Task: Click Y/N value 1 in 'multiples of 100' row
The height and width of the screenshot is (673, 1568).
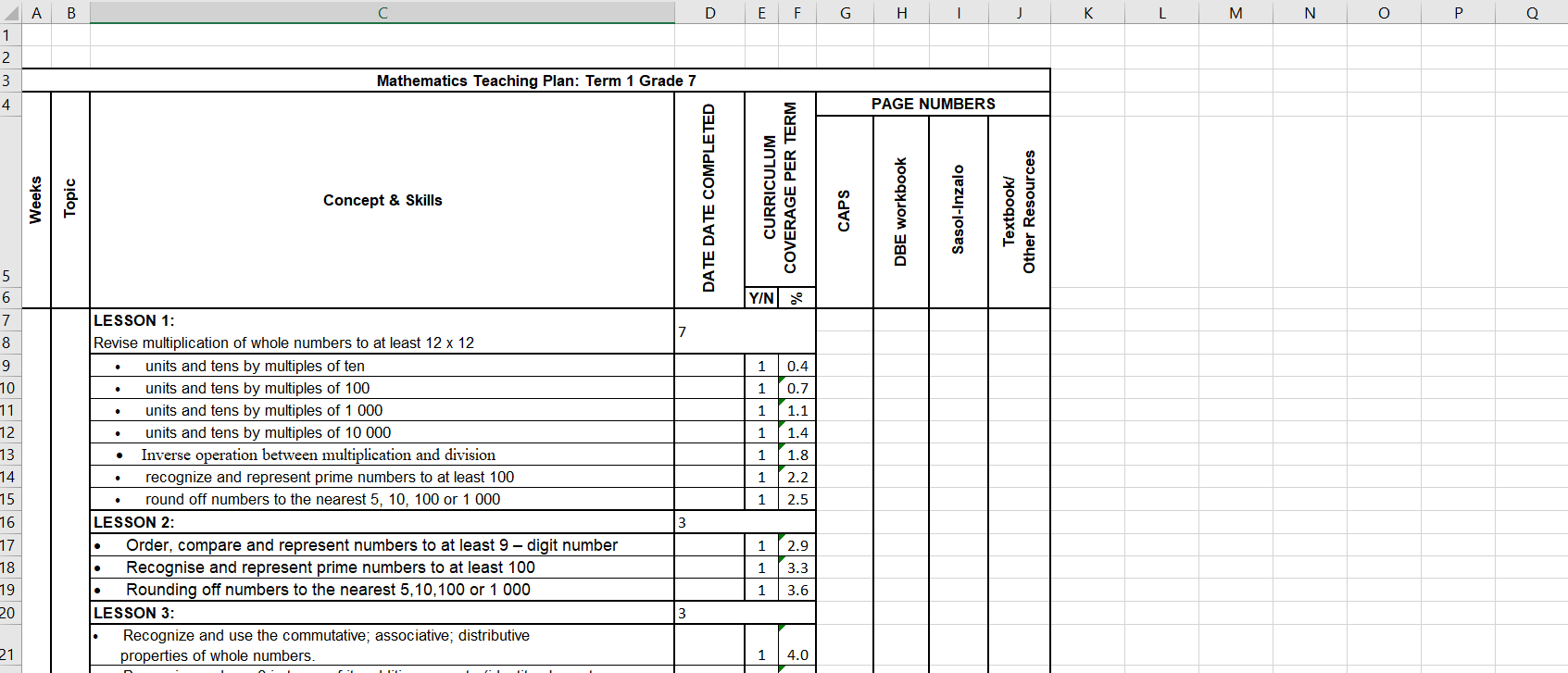Action: click(761, 388)
